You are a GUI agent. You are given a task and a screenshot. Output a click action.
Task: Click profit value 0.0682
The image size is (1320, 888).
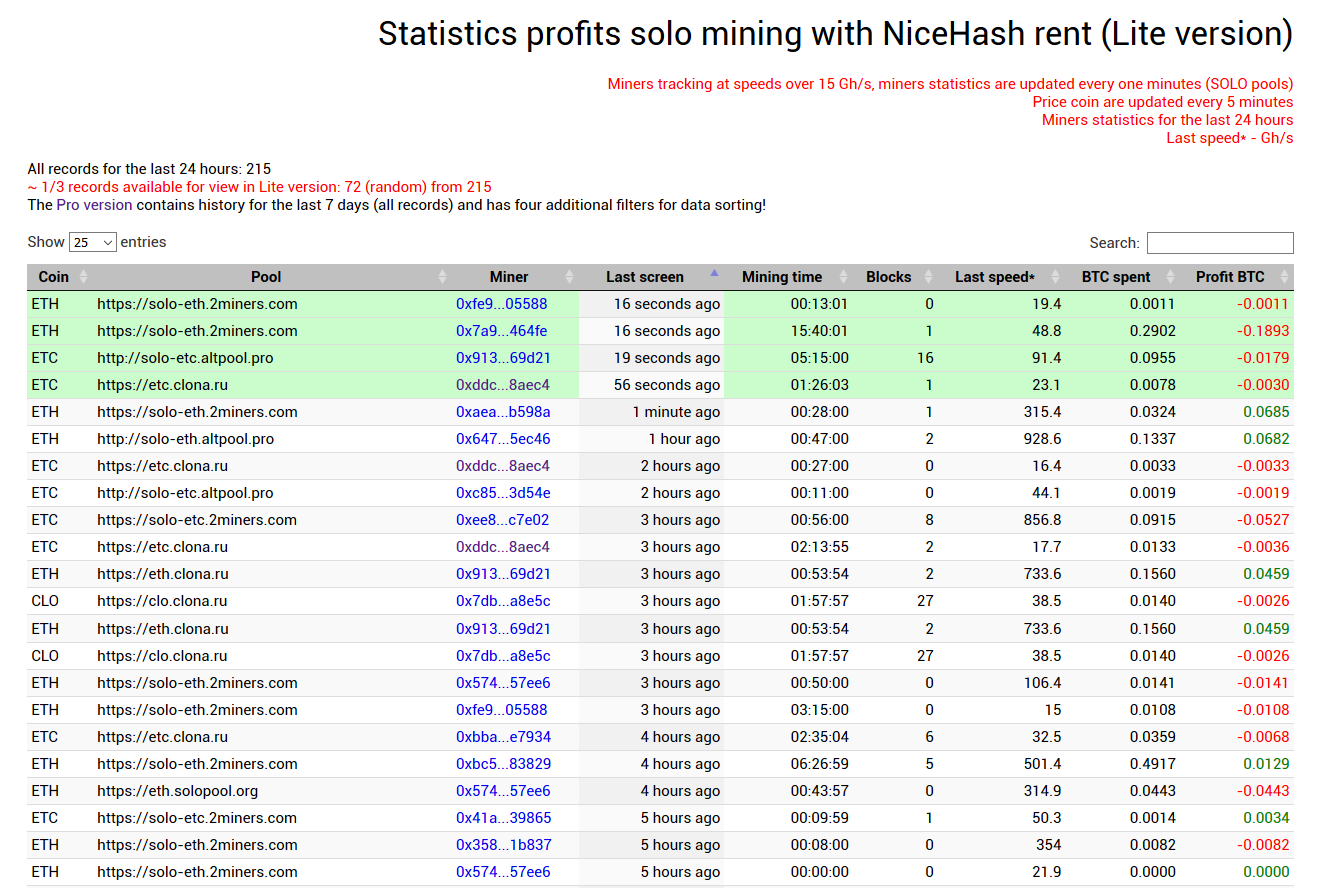[x=1265, y=439]
